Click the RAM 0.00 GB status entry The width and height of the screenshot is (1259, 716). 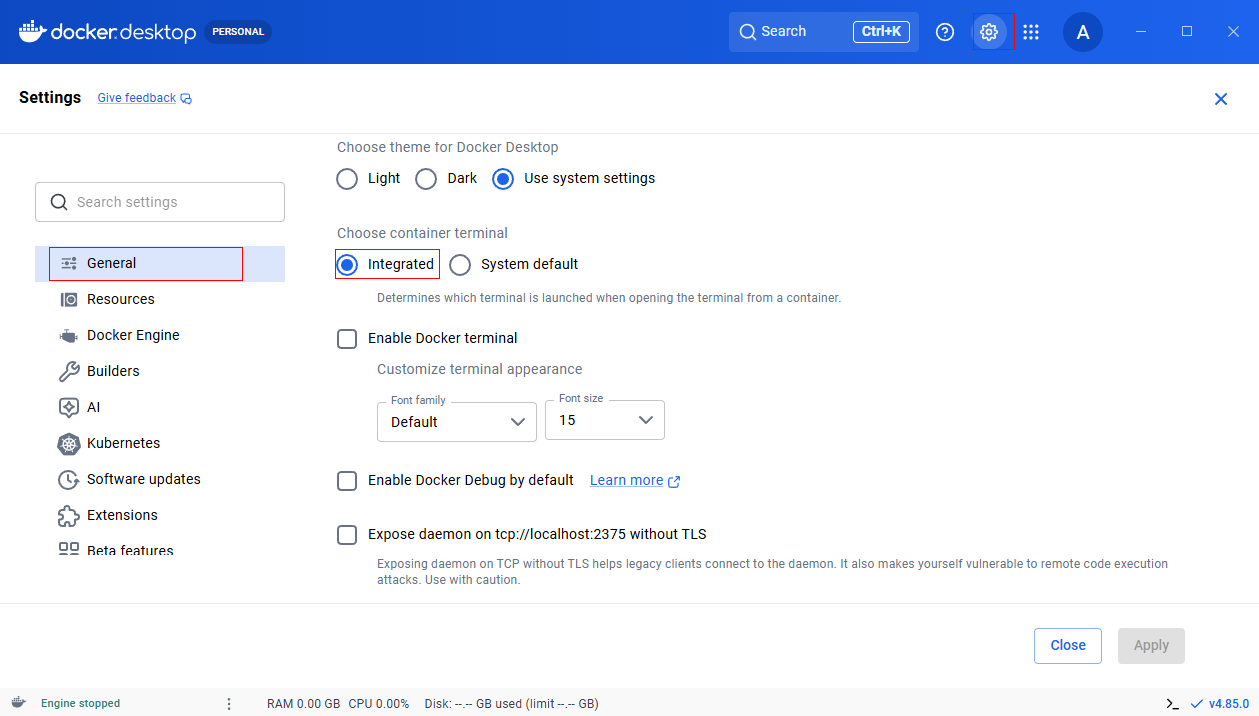point(304,704)
